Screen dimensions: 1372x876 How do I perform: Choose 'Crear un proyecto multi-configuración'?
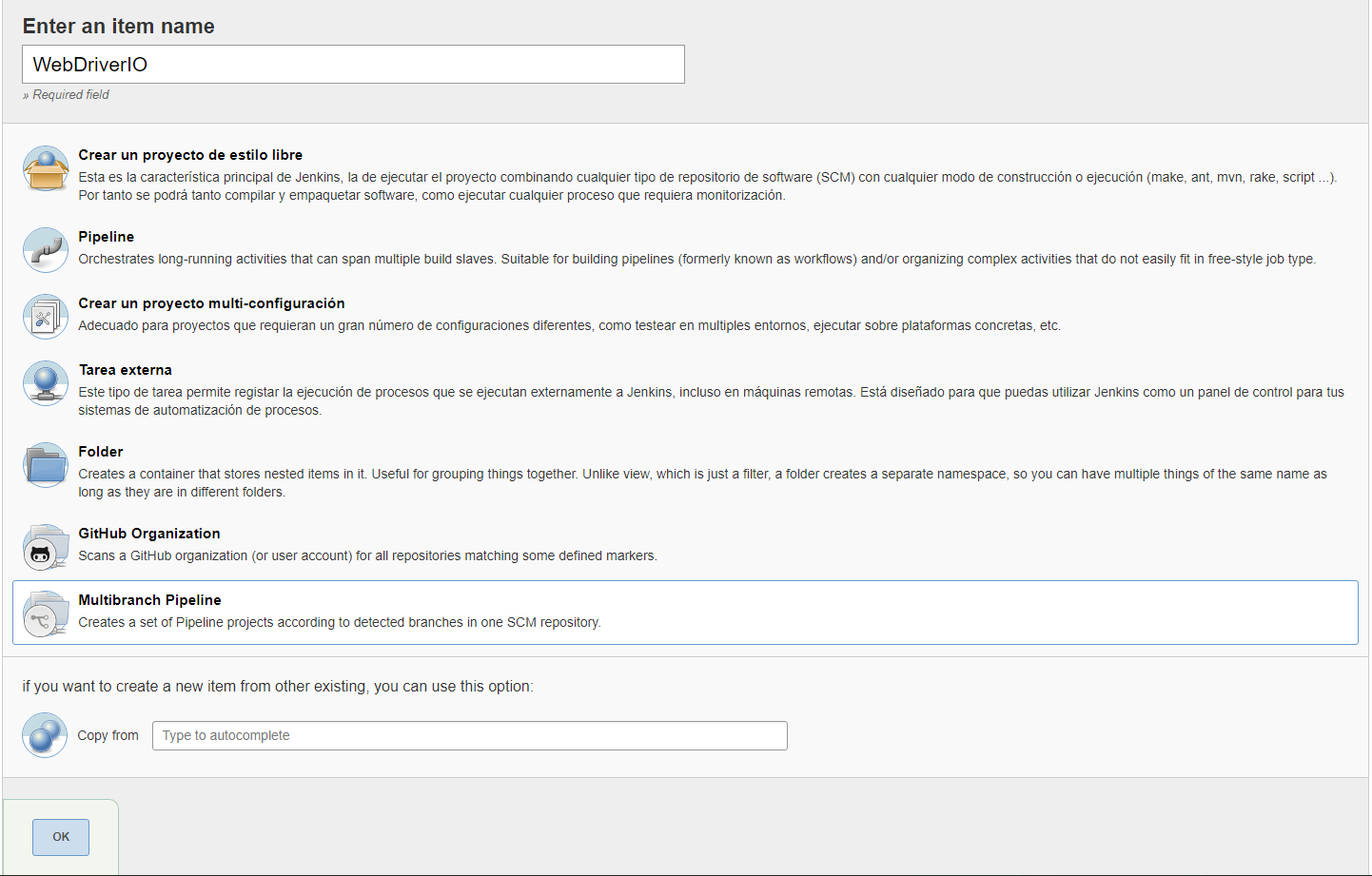point(211,303)
